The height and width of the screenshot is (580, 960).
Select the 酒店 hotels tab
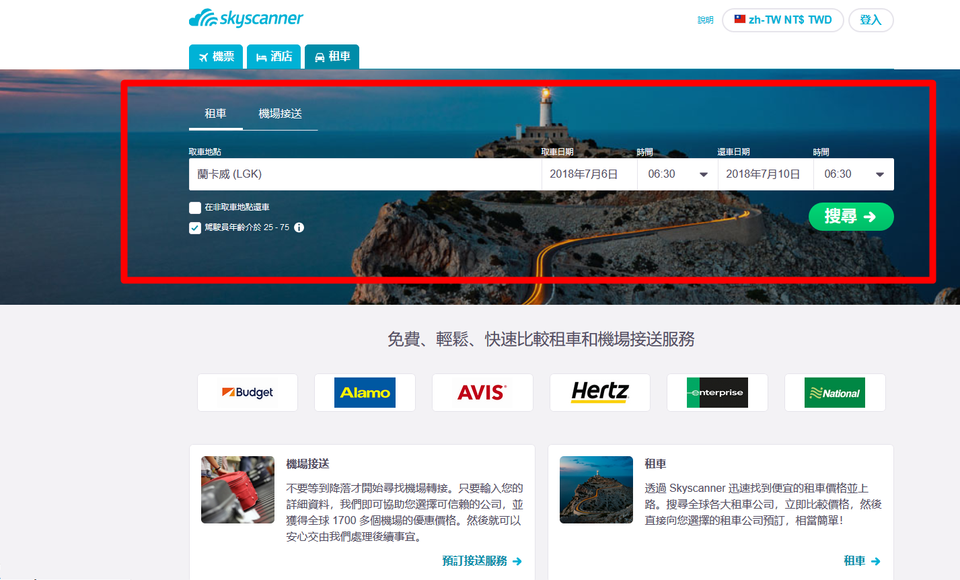pos(273,57)
